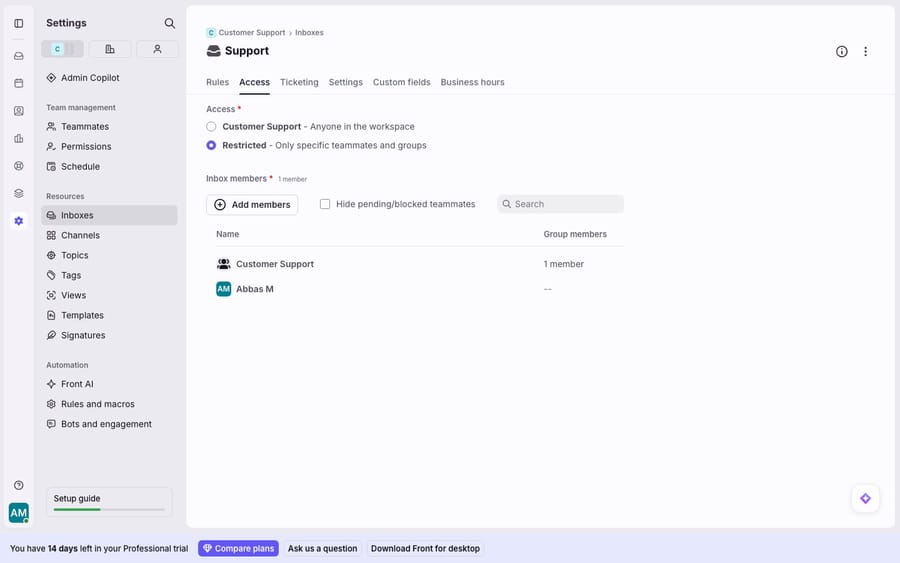Switch to the Access tab
The width and height of the screenshot is (900, 563).
click(254, 82)
